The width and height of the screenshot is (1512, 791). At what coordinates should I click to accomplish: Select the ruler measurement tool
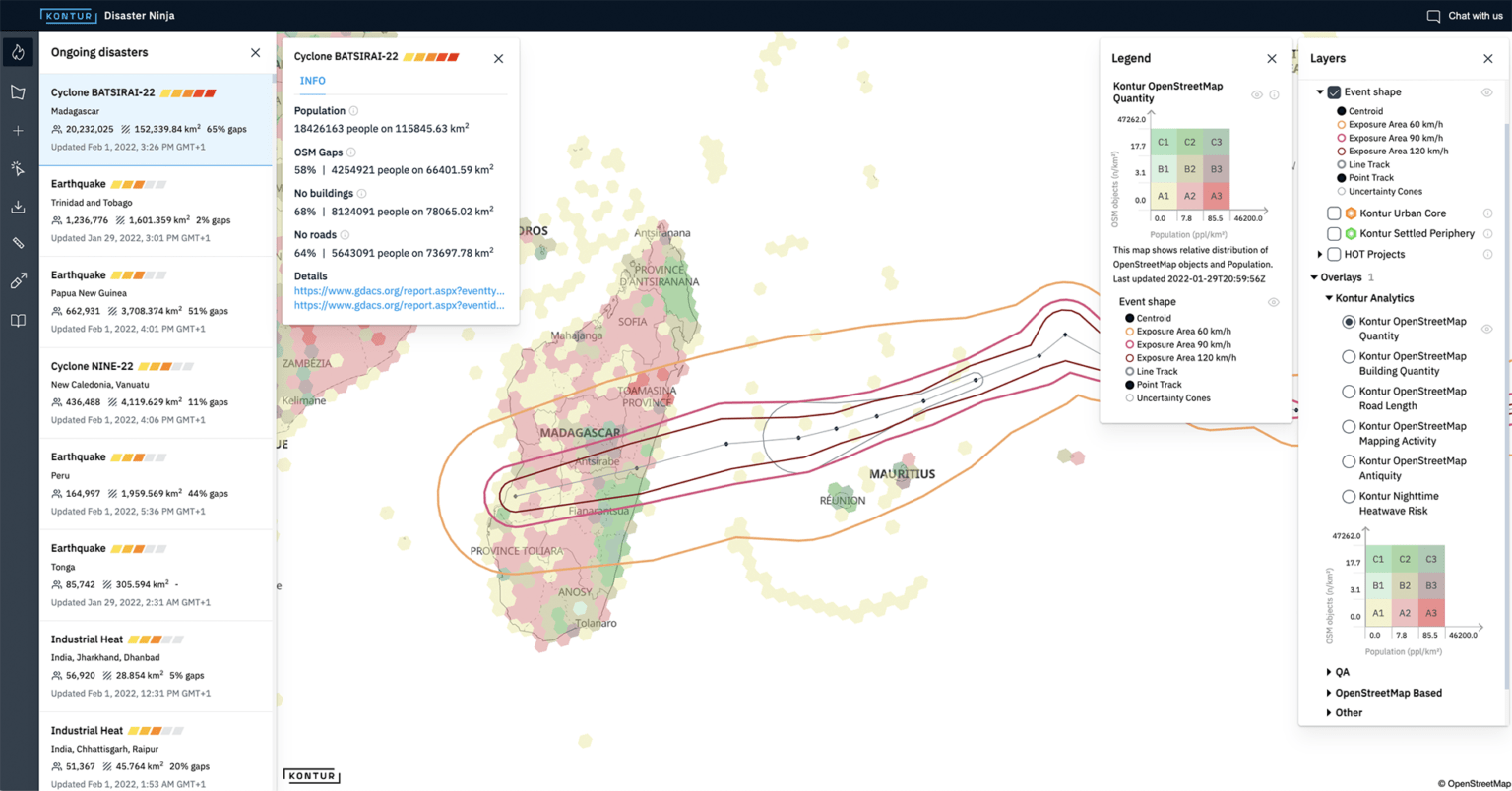tap(17, 243)
